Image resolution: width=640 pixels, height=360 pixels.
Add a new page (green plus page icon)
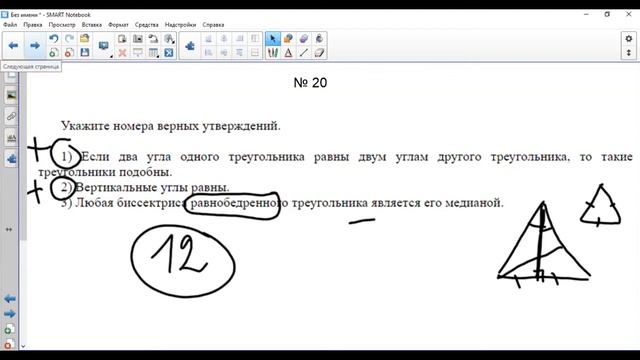[x=53, y=53]
